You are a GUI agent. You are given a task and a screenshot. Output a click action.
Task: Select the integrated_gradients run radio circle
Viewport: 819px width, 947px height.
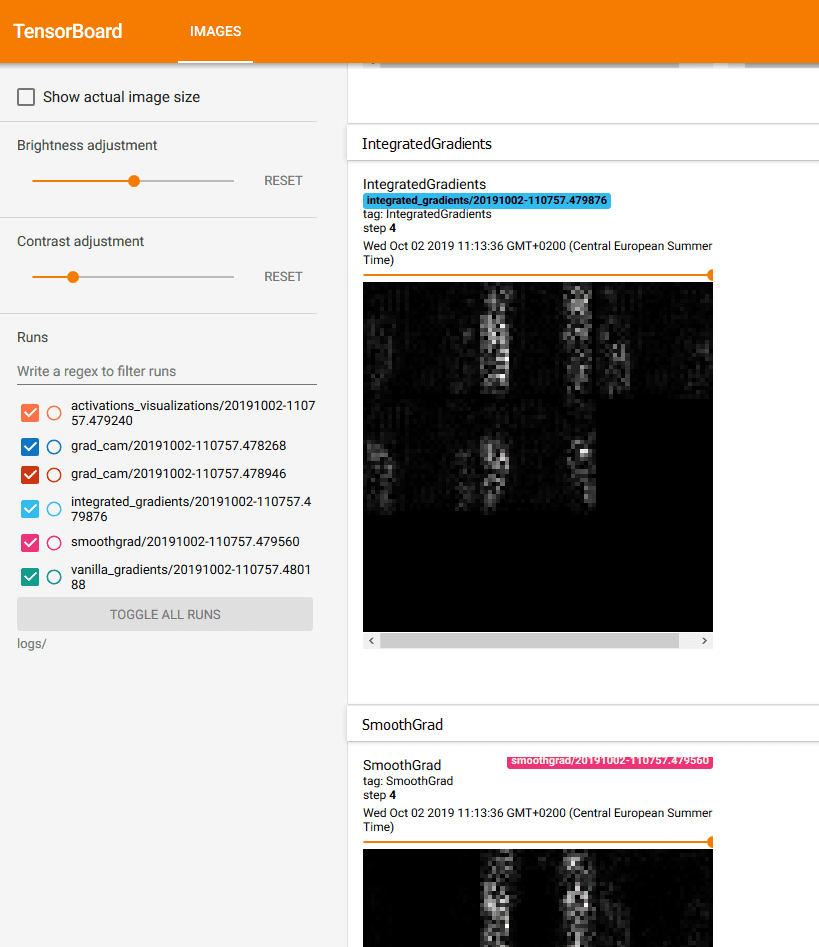pyautogui.click(x=54, y=509)
